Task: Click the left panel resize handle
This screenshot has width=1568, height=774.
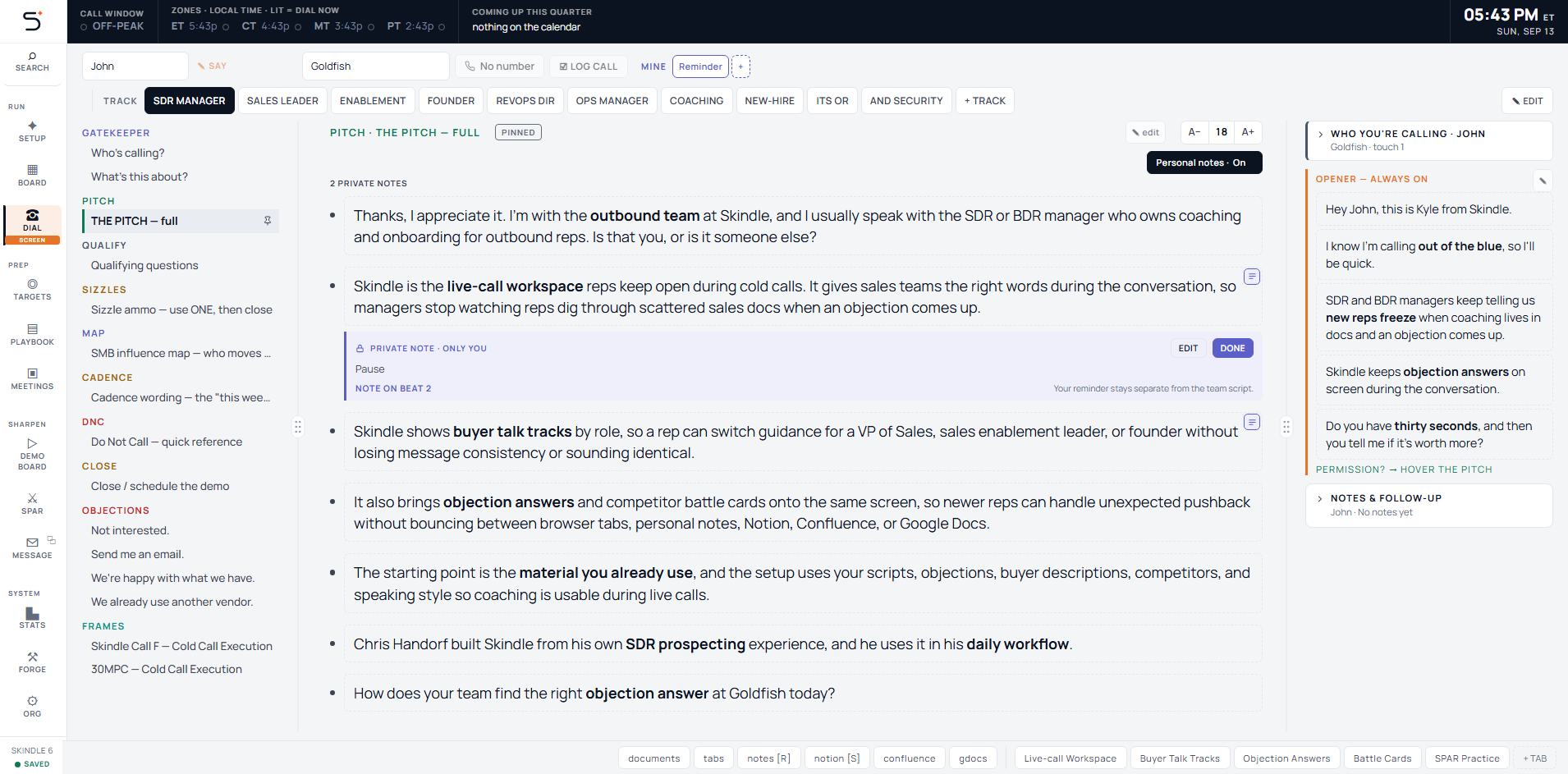Action: tap(298, 427)
